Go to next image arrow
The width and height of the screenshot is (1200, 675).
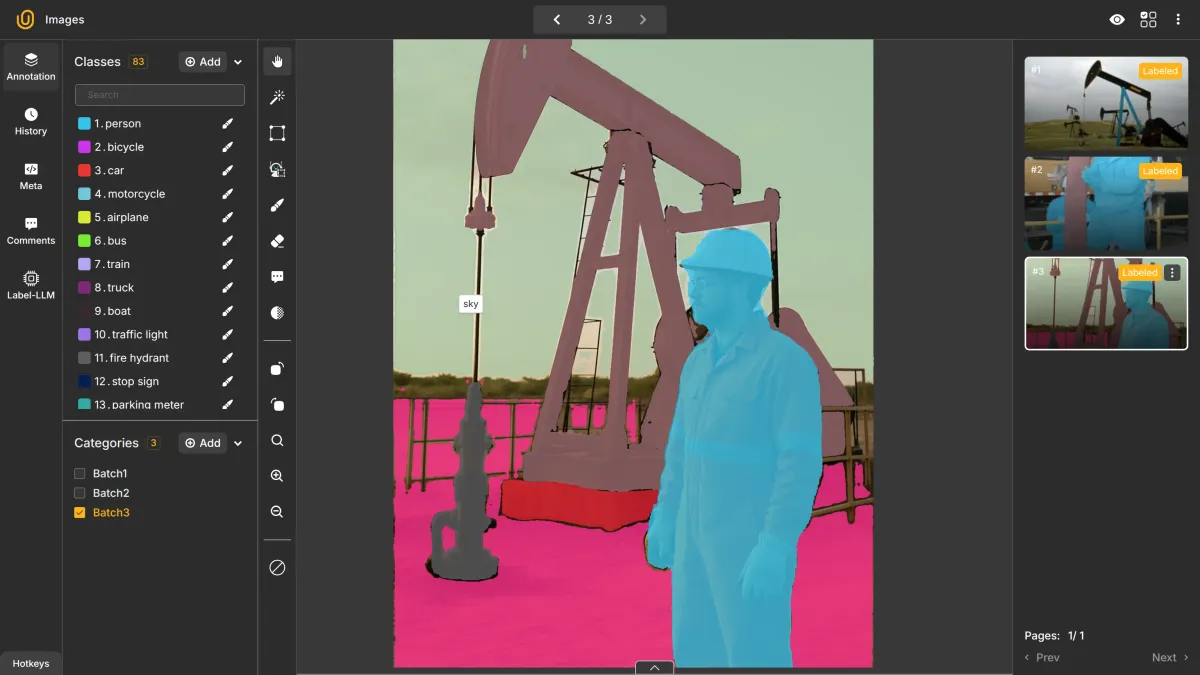(643, 19)
